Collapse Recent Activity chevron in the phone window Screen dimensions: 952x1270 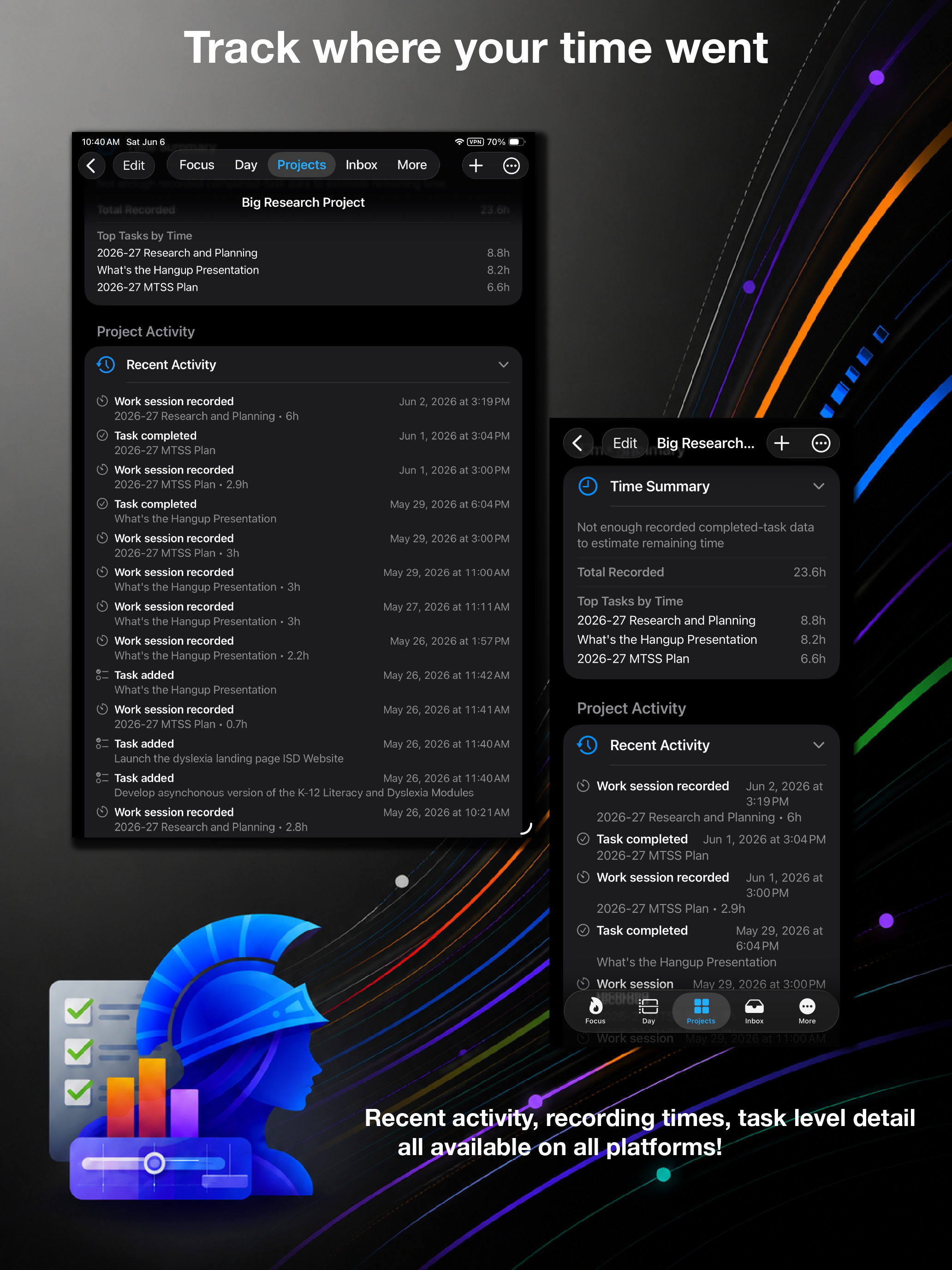click(x=818, y=745)
